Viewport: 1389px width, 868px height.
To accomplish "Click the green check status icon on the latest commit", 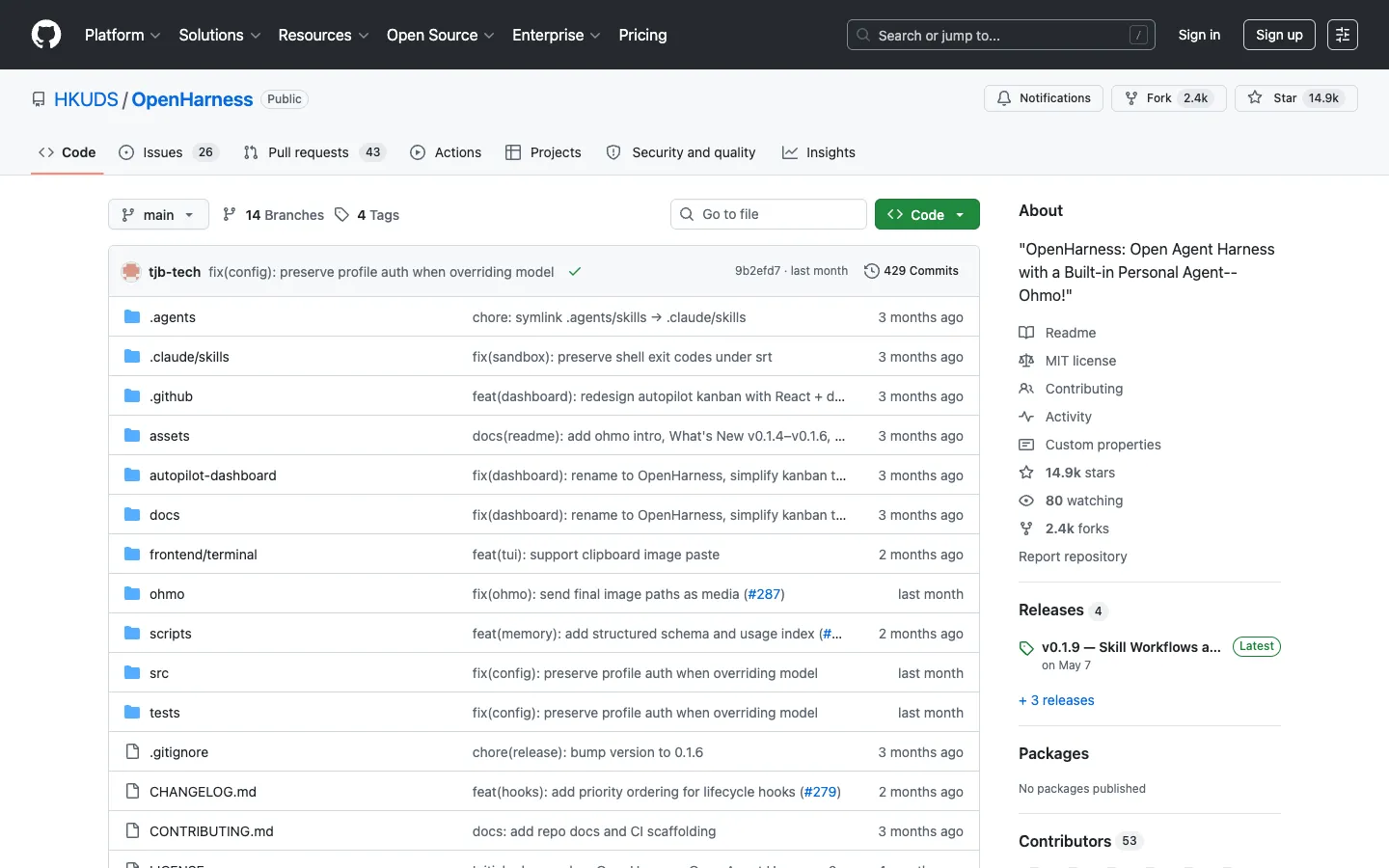I will (575, 272).
